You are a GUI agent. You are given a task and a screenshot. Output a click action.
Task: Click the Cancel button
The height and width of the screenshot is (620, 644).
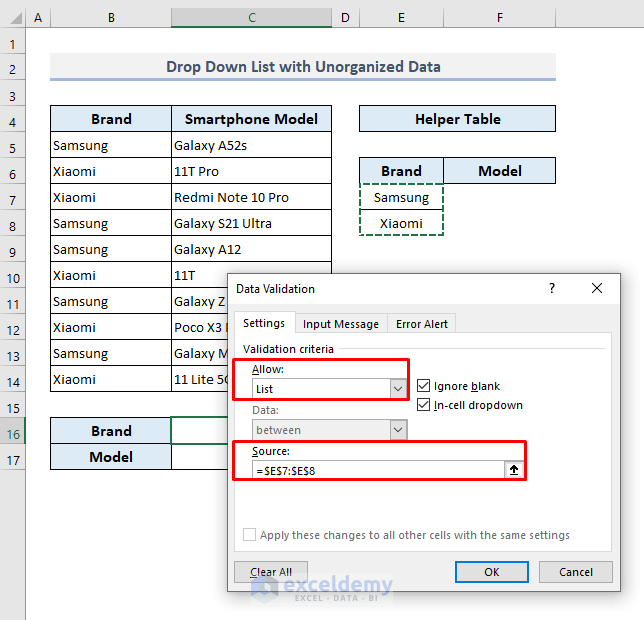[575, 572]
